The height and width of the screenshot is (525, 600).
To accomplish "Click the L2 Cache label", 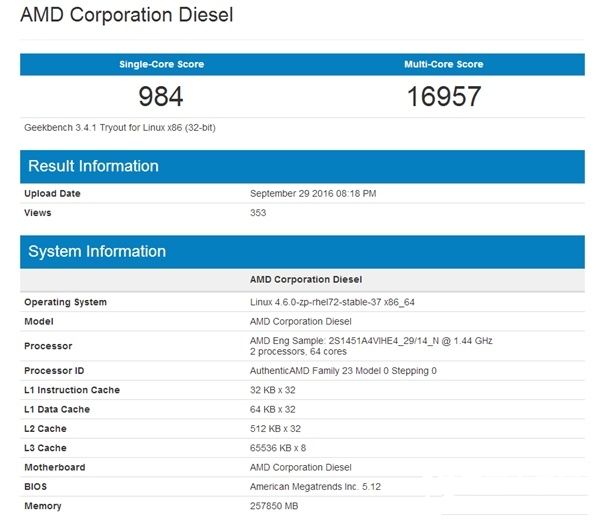I will point(45,429).
